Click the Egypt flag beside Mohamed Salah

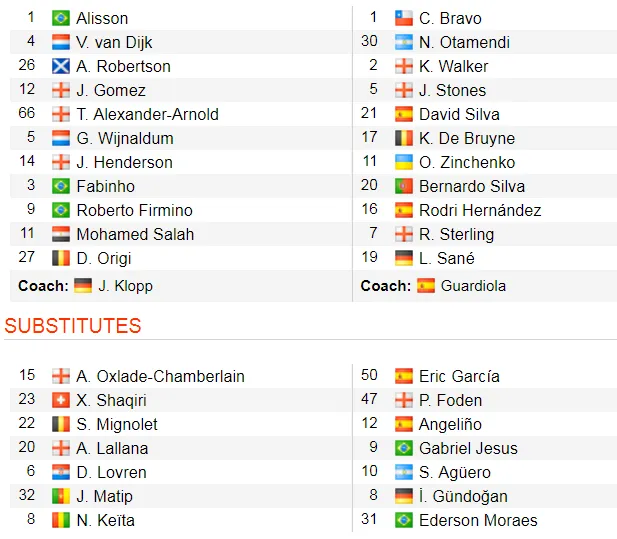pyautogui.click(x=60, y=234)
